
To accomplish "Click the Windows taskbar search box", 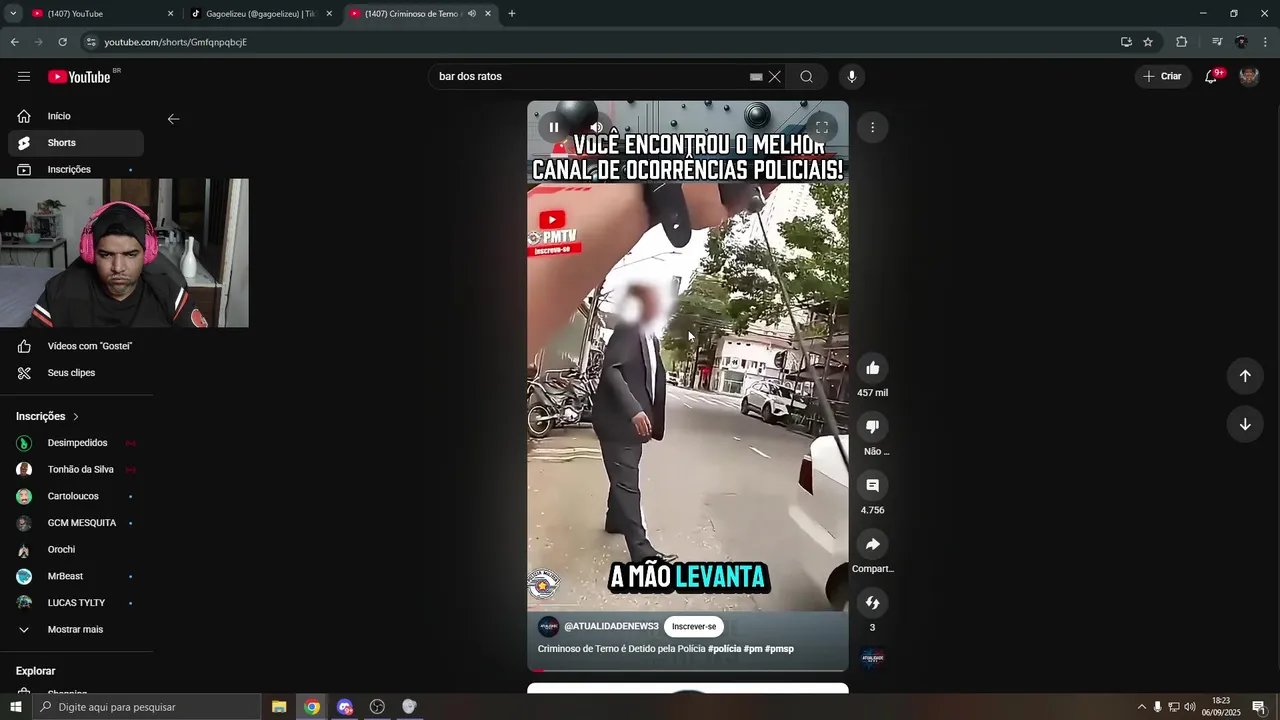I will coord(146,707).
